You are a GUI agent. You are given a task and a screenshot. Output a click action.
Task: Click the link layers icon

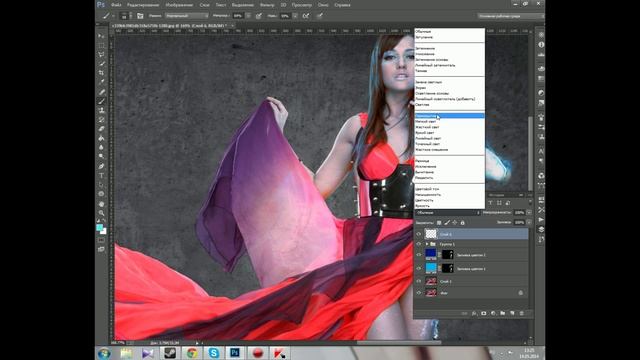click(x=464, y=313)
